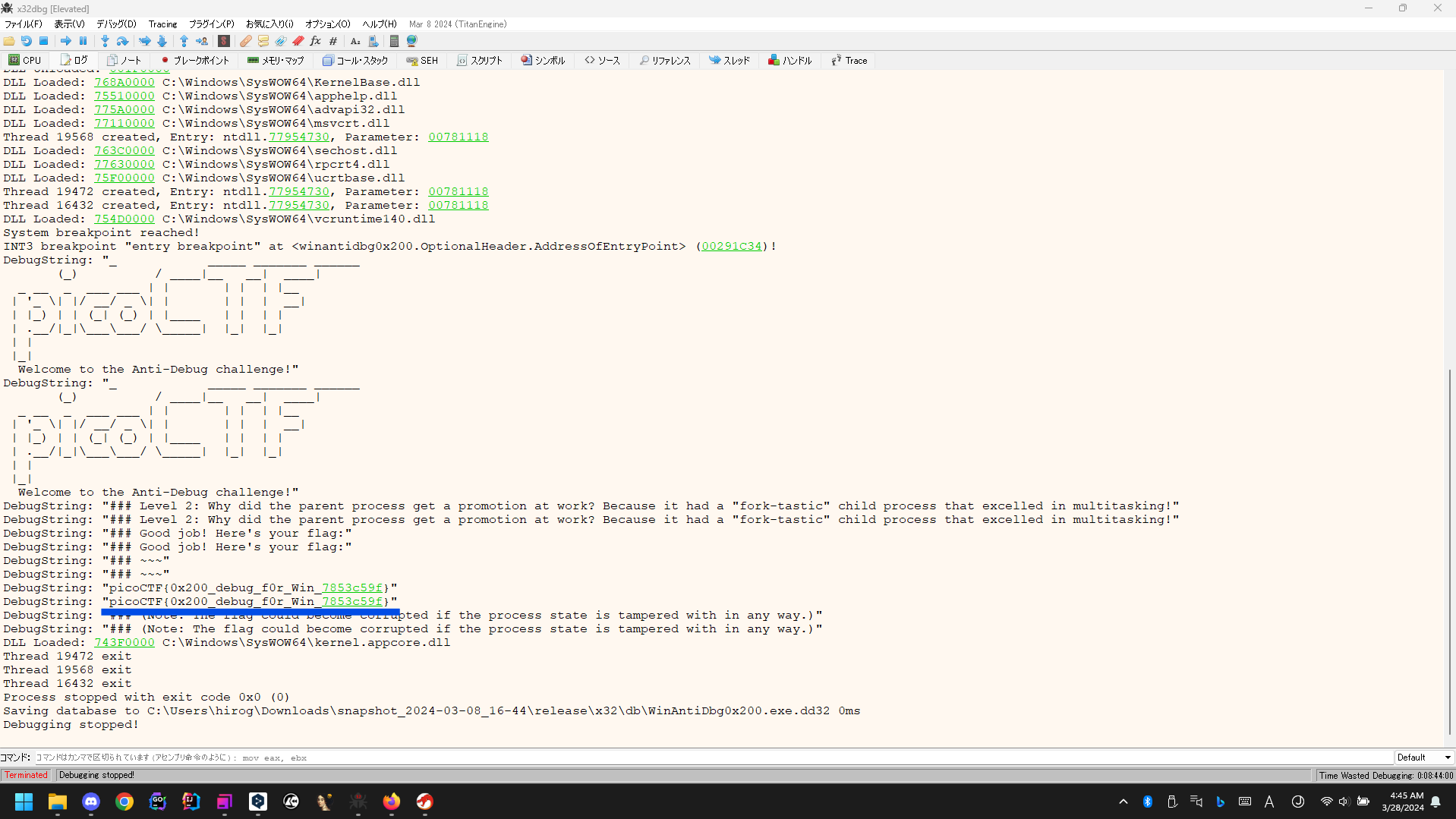Screen dimensions: 1456x819
Task: Click the Pause execution icon
Action: 84,41
